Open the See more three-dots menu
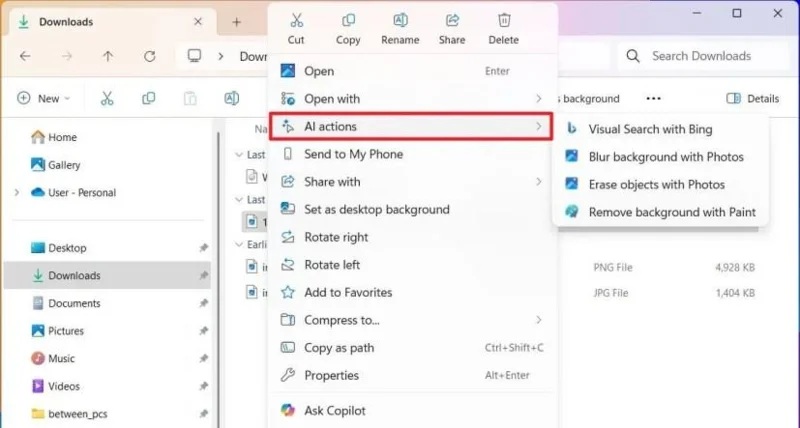The width and height of the screenshot is (800, 428). click(x=654, y=98)
